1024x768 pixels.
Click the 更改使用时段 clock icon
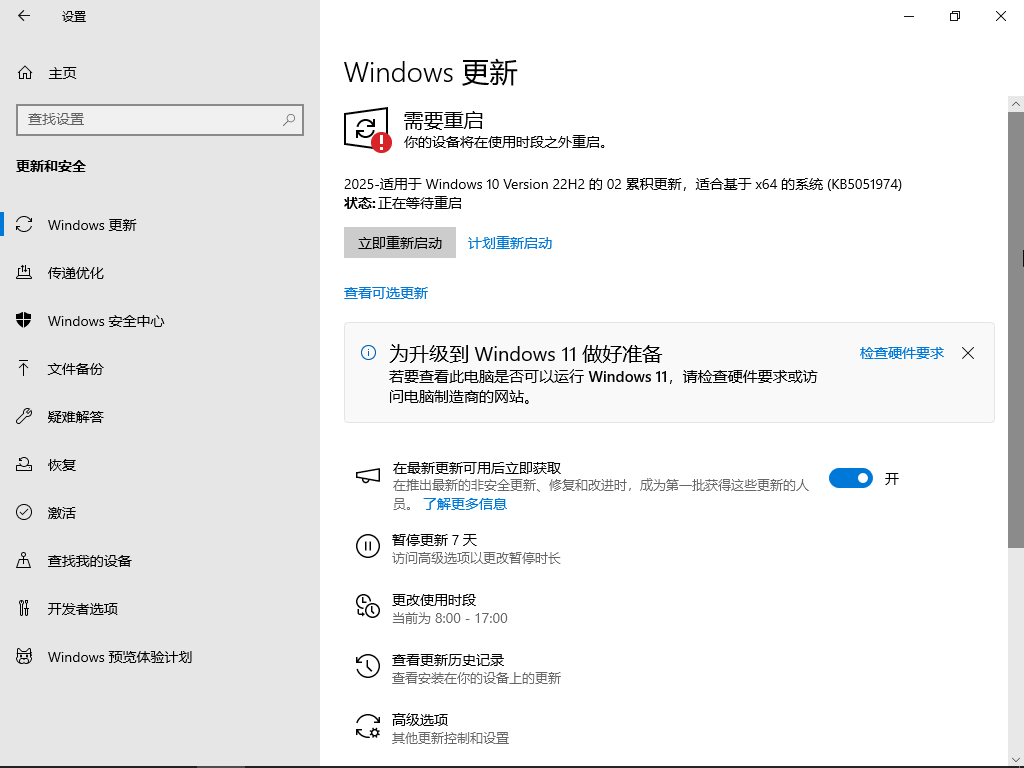[x=368, y=606]
